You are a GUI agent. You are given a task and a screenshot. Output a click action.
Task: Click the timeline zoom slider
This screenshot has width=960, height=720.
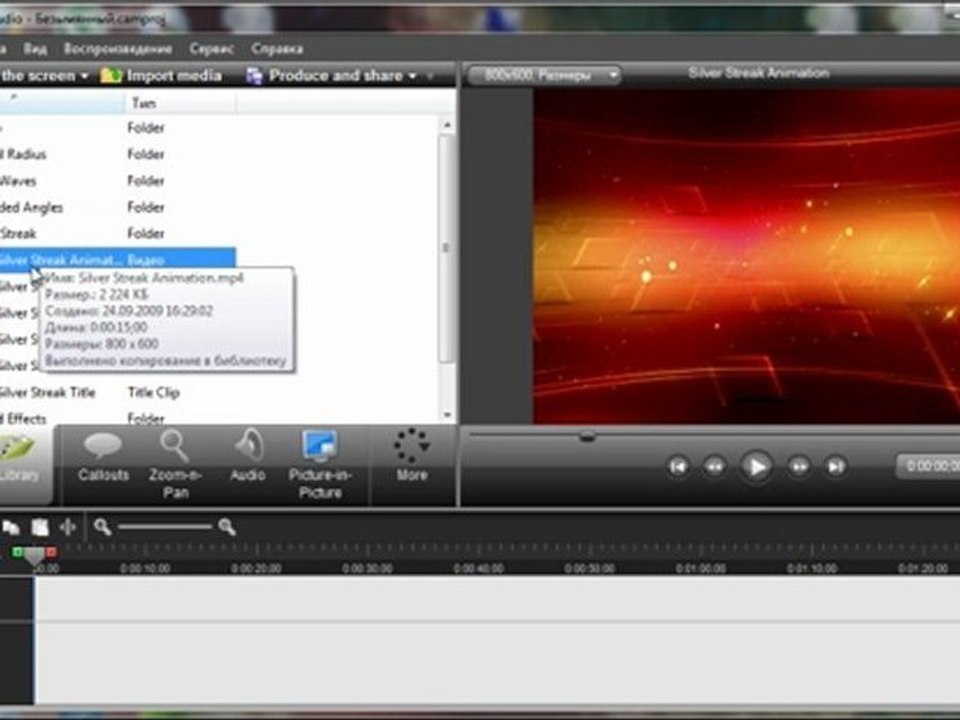tap(165, 527)
